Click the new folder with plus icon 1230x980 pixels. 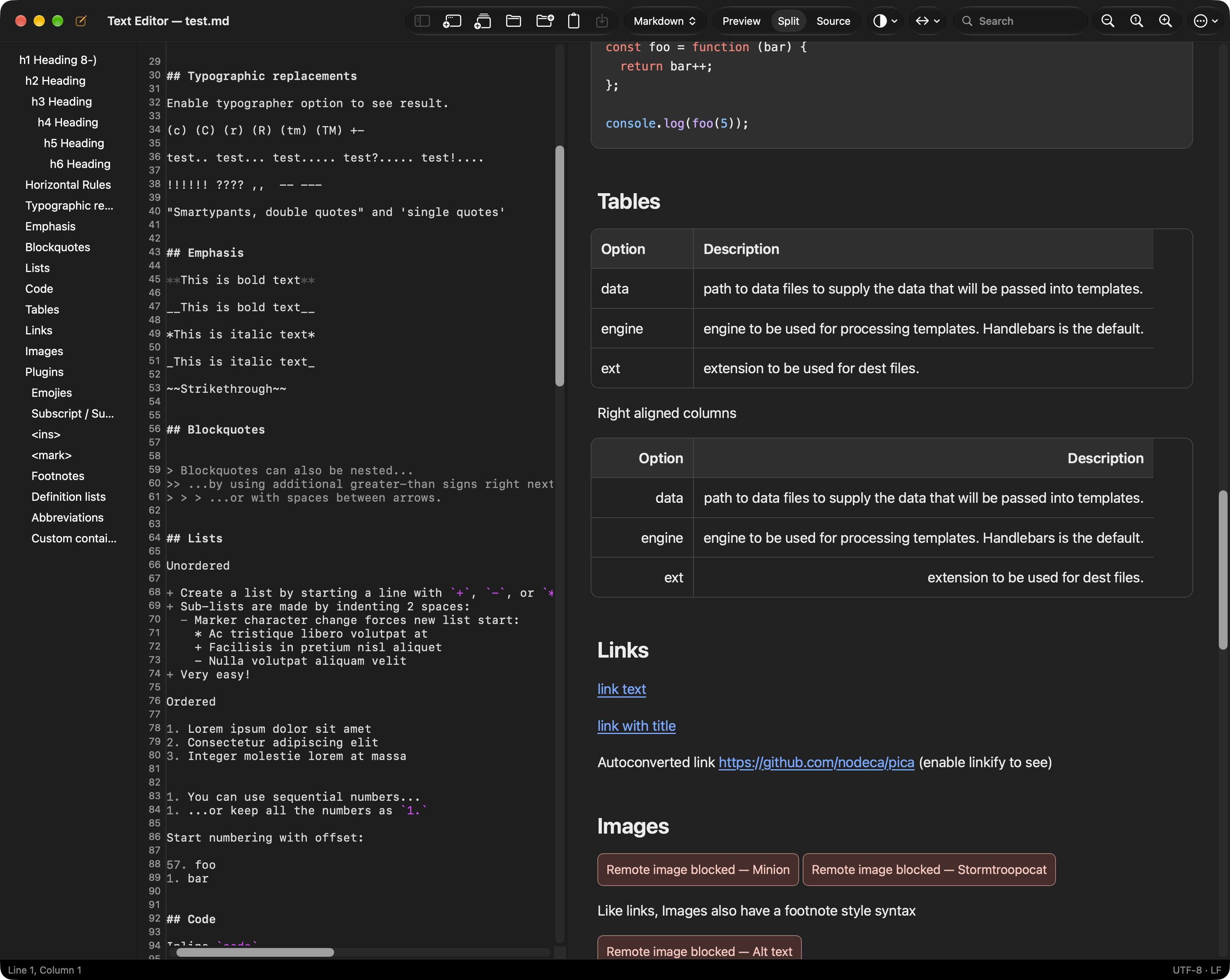pos(545,21)
